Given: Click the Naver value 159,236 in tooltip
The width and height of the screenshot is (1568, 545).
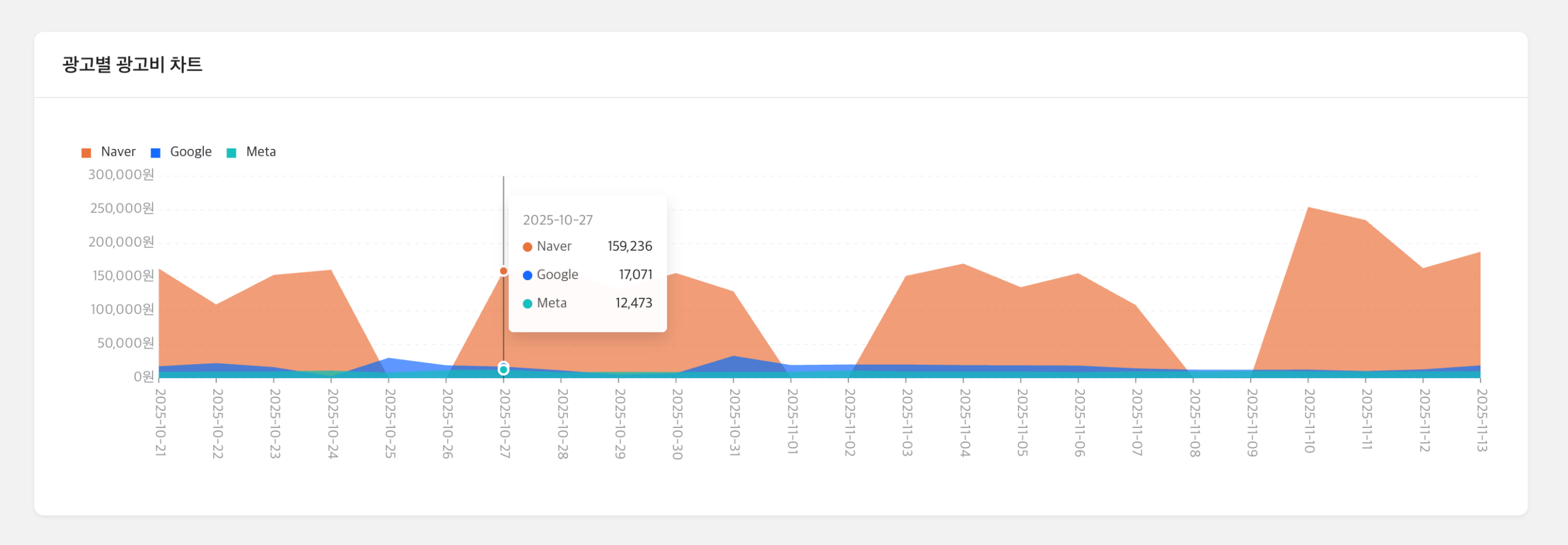Looking at the screenshot, I should coord(630,246).
